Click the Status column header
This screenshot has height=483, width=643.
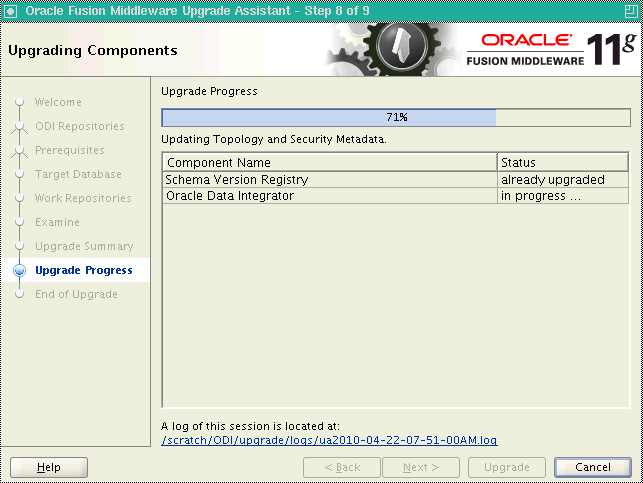[563, 162]
